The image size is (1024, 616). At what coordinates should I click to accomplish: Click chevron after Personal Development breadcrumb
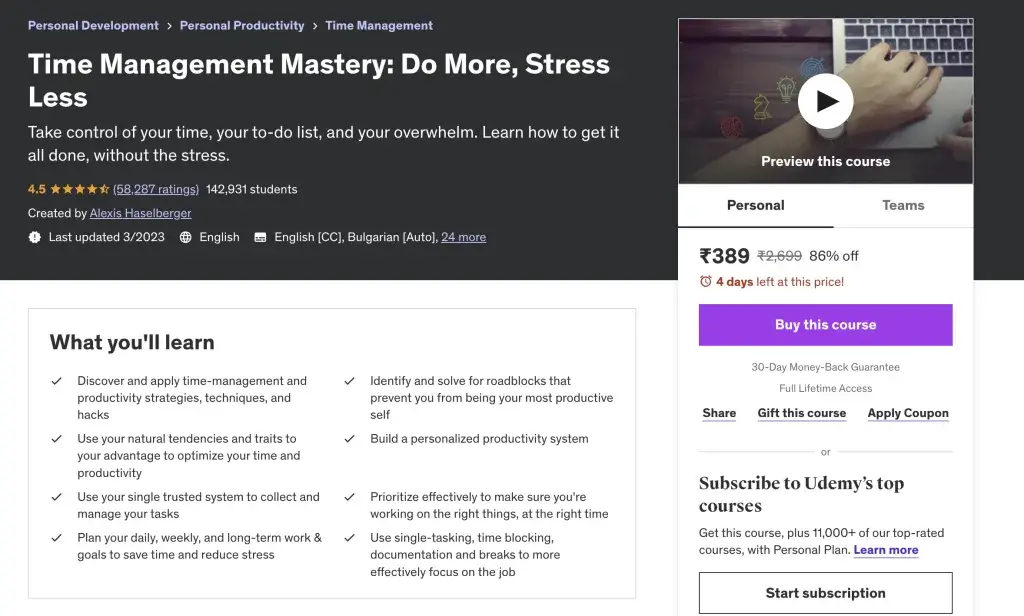coord(169,26)
